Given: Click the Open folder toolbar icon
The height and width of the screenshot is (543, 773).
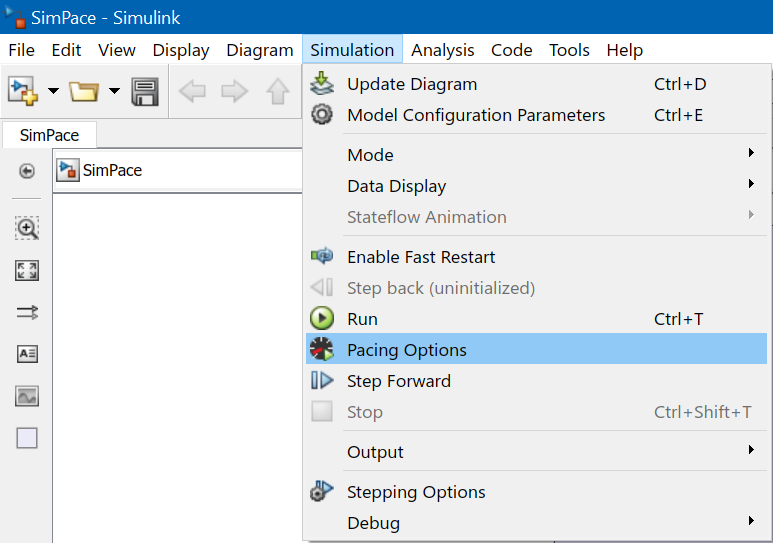Looking at the screenshot, I should 83,92.
